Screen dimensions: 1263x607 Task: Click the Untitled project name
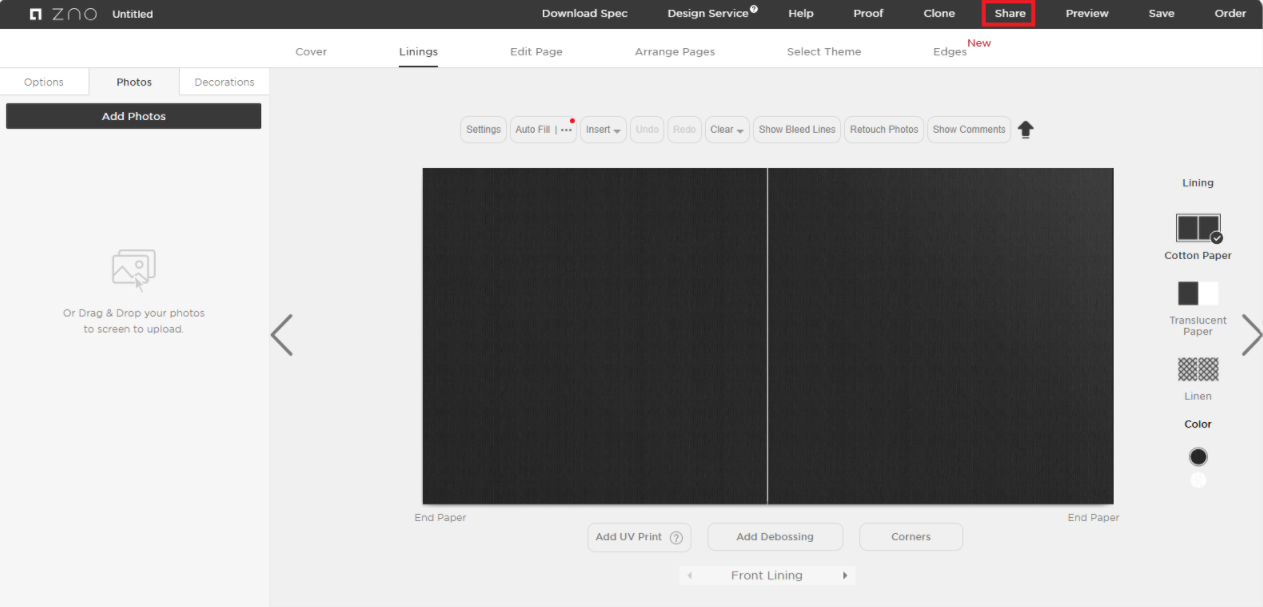(x=133, y=14)
